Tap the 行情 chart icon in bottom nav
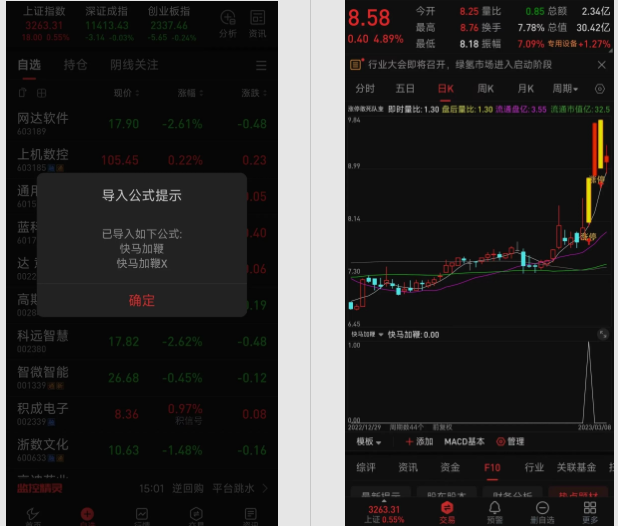Image resolution: width=618 pixels, height=526 pixels. point(141,515)
